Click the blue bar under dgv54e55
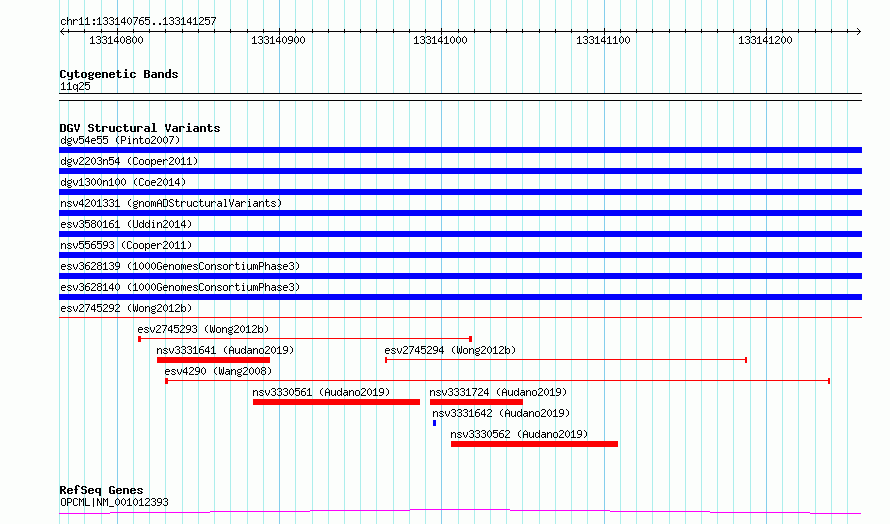Image resolution: width=890 pixels, height=524 pixels. coord(460,150)
